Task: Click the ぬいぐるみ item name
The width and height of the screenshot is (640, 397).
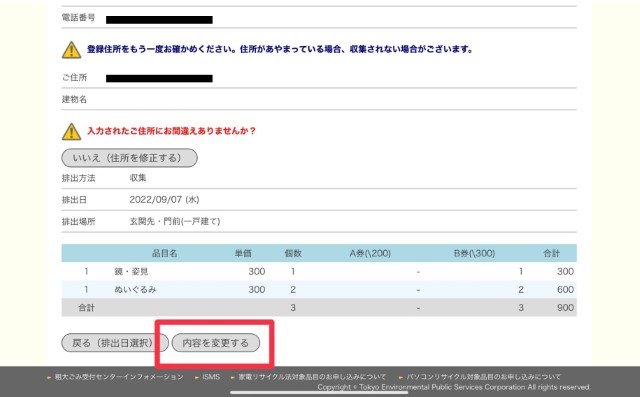Action: [x=135, y=290]
